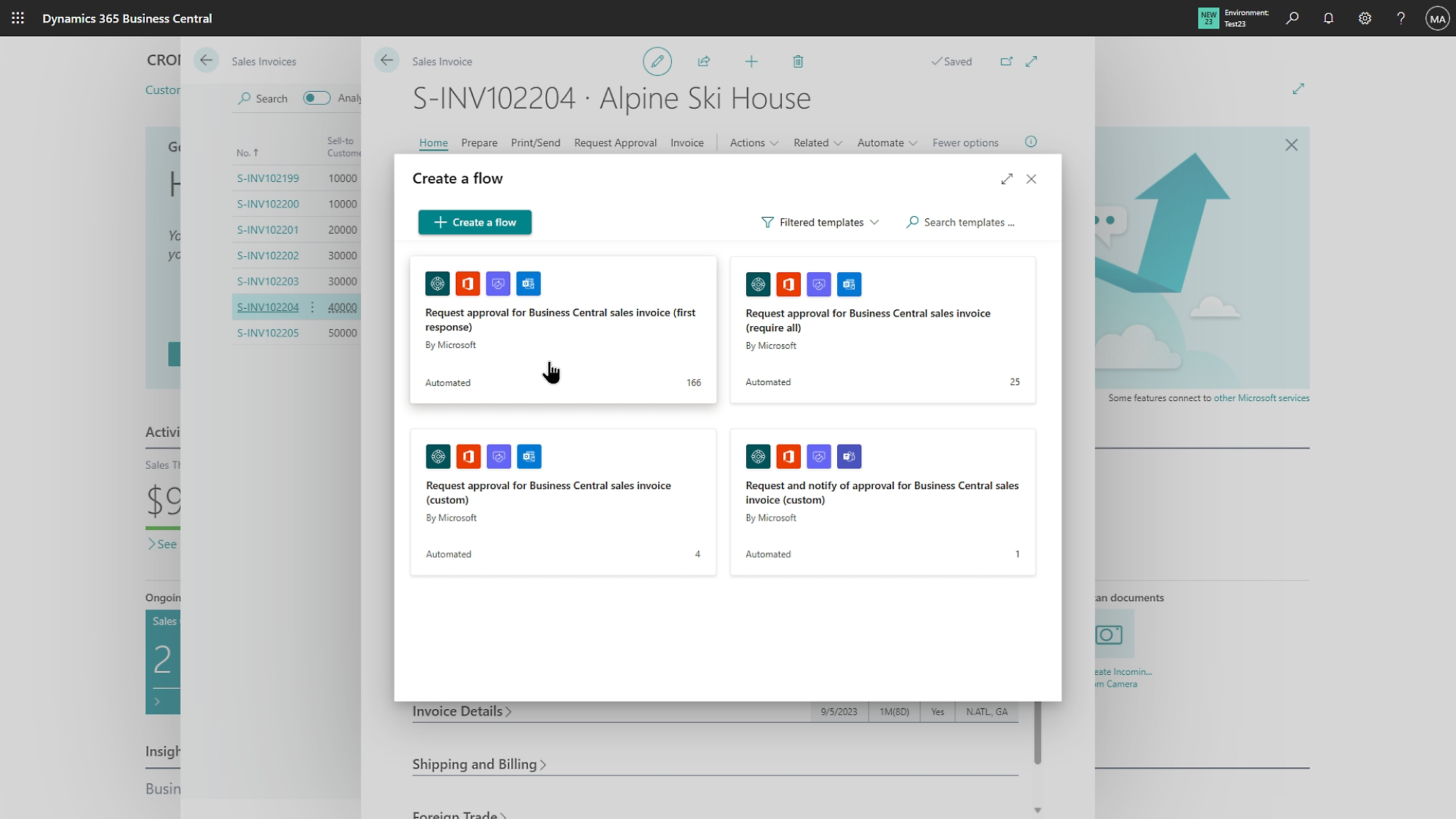1456x819 pixels.
Task: Show more options for S-INV102204 row
Action: 312,307
